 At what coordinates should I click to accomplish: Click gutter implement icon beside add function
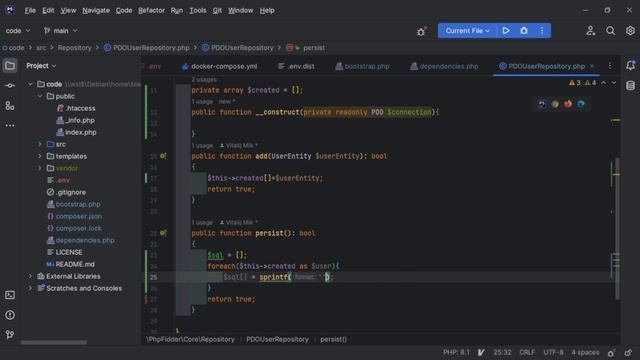coord(163,156)
